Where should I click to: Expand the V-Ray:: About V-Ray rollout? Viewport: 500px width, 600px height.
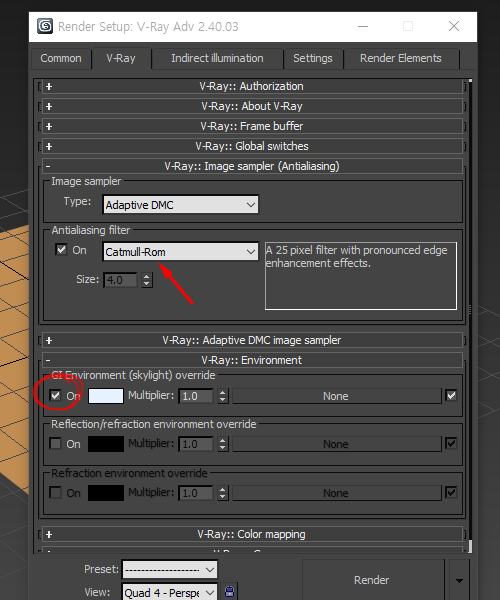252,106
